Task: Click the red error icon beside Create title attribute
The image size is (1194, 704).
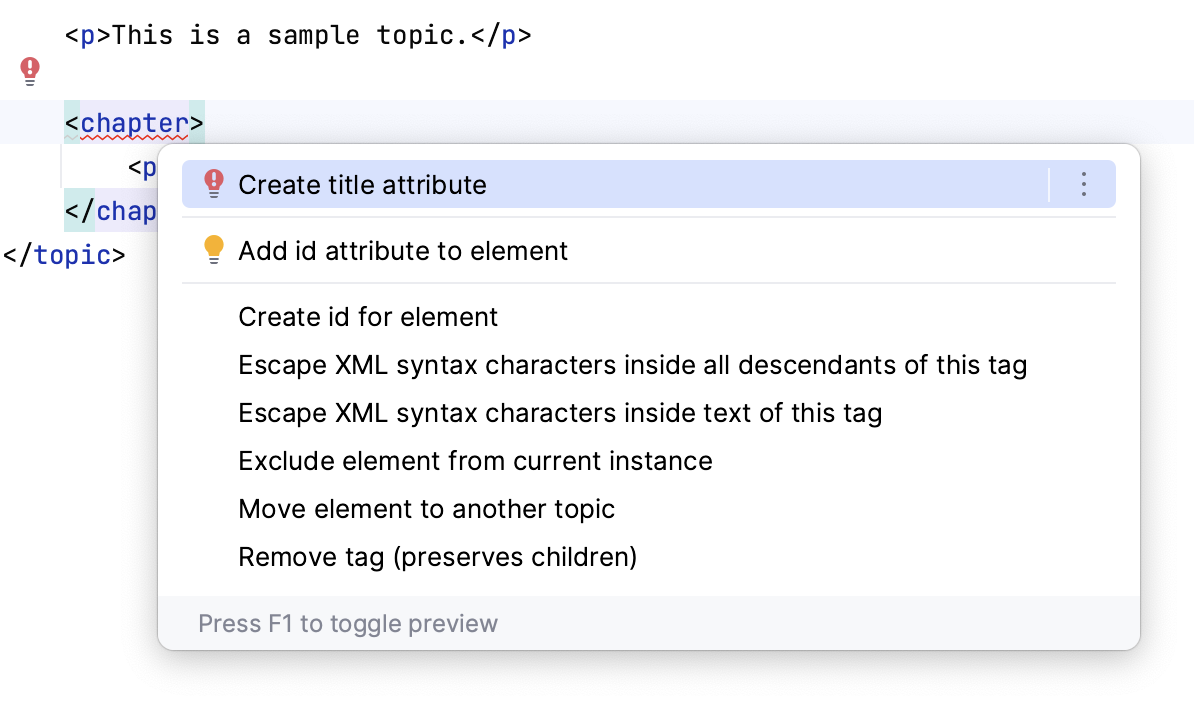Action: [x=213, y=184]
